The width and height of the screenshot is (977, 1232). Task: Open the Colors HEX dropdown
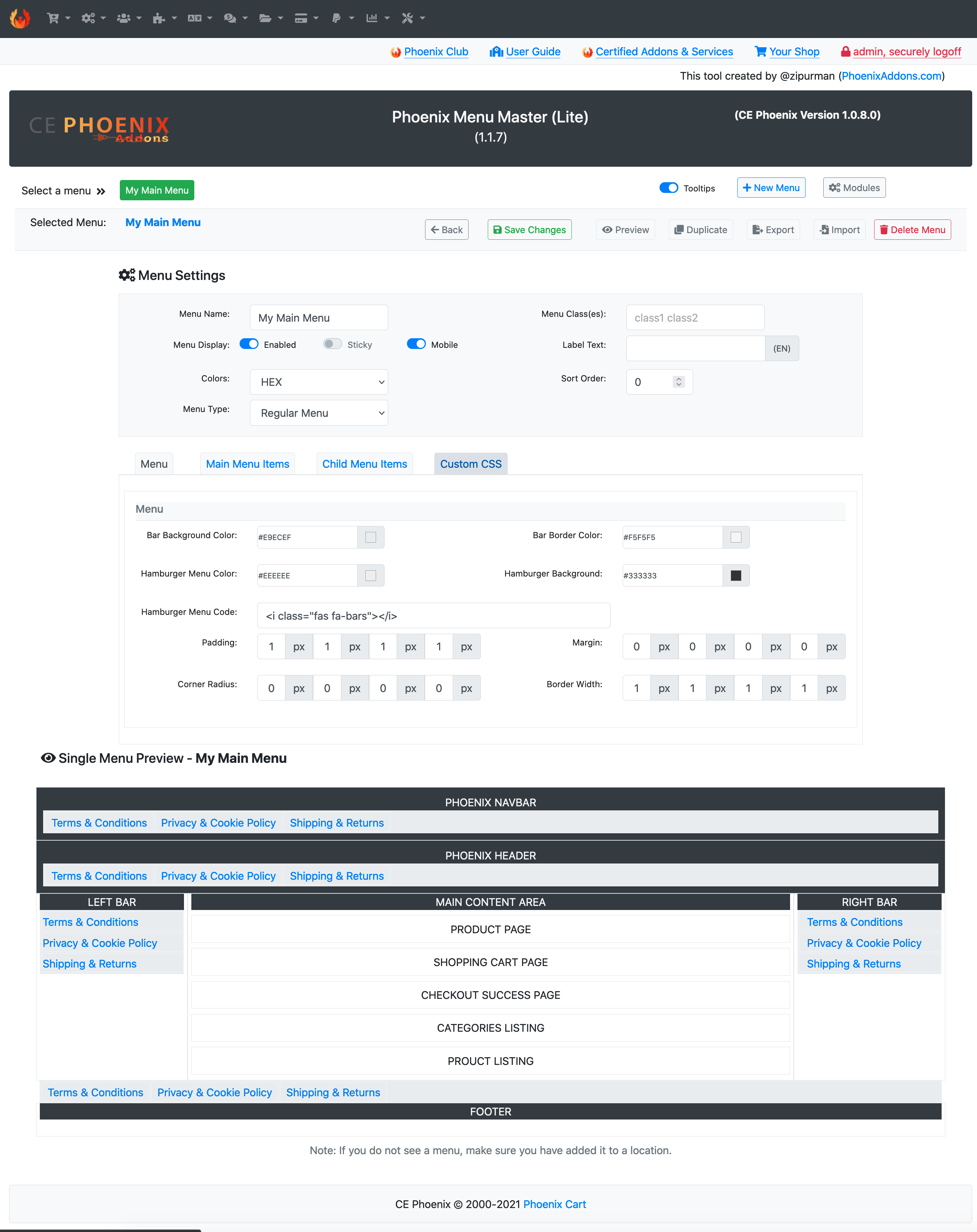(319, 382)
